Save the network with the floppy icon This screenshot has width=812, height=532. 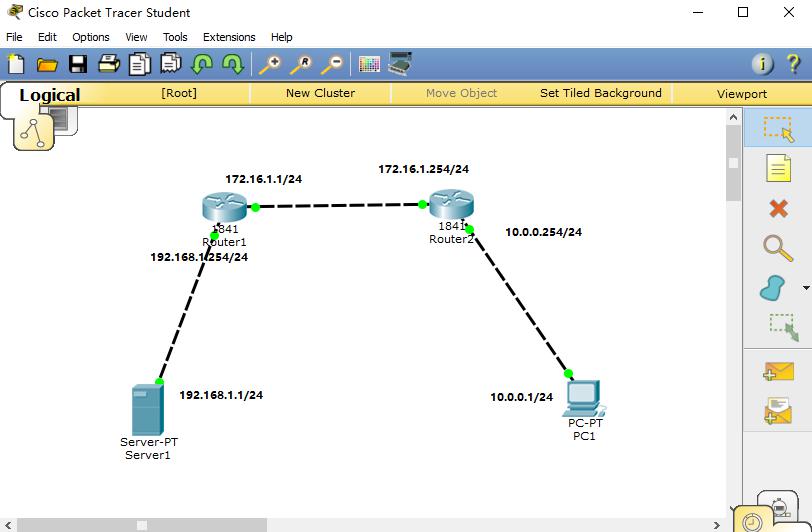(x=78, y=64)
